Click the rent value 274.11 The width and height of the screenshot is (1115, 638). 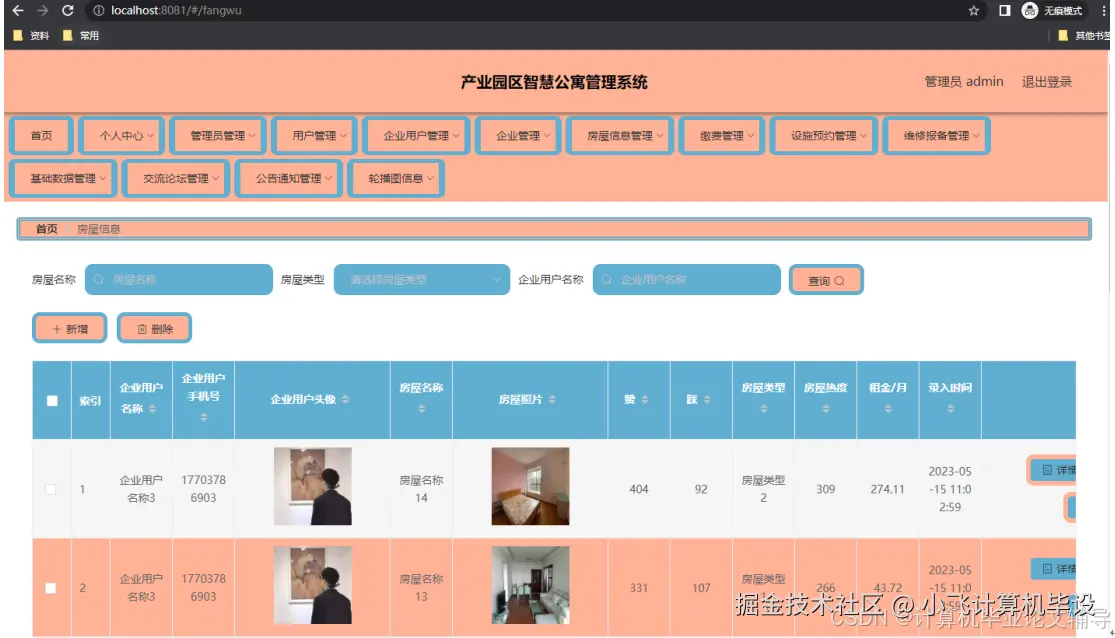[887, 489]
